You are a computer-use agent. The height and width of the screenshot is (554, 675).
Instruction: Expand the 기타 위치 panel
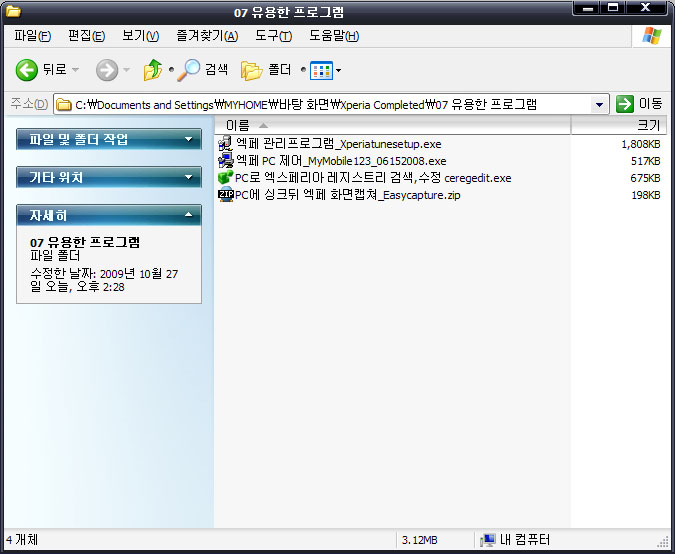pos(188,178)
